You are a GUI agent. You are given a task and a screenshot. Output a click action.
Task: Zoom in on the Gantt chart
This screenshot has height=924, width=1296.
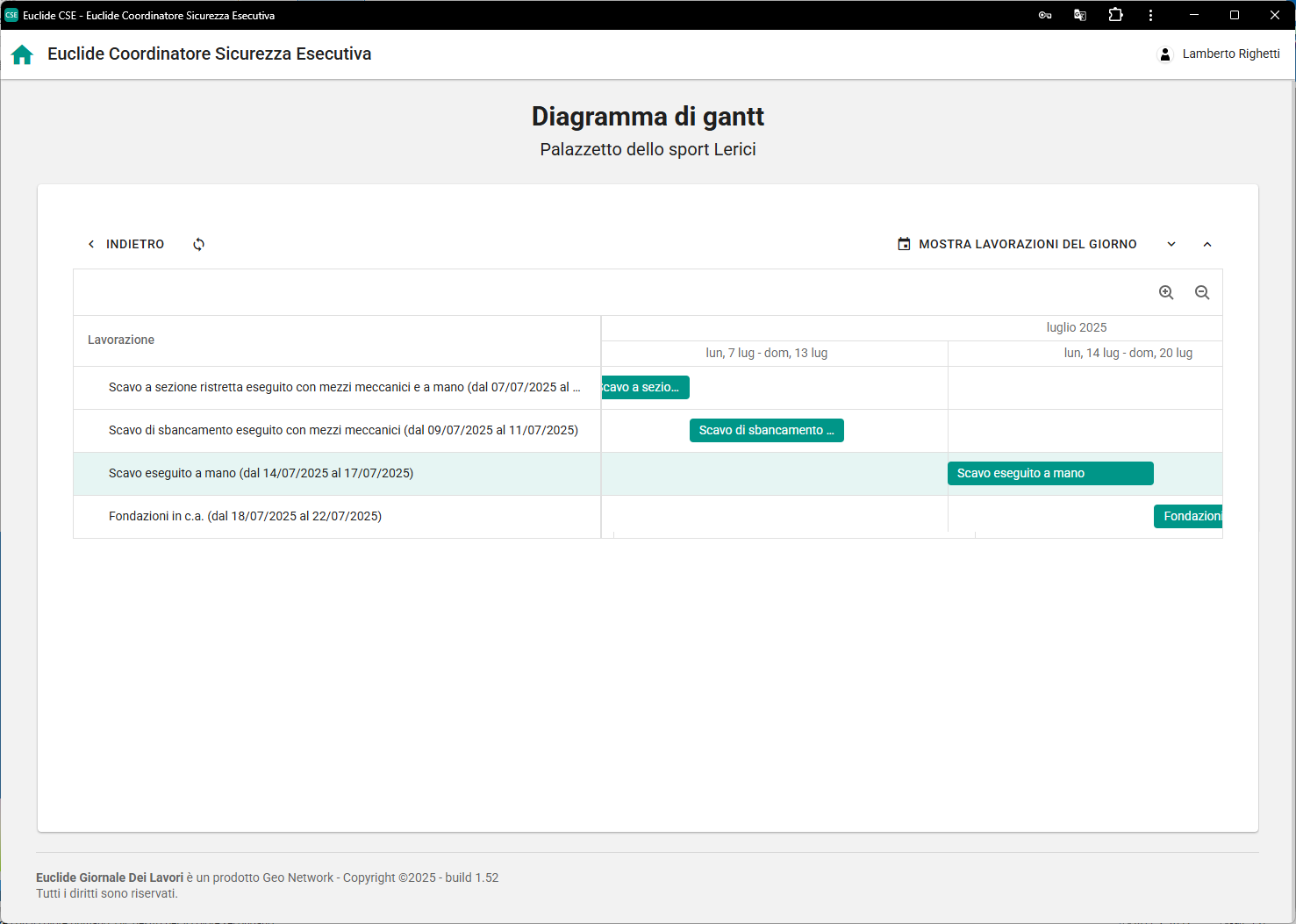1166,293
